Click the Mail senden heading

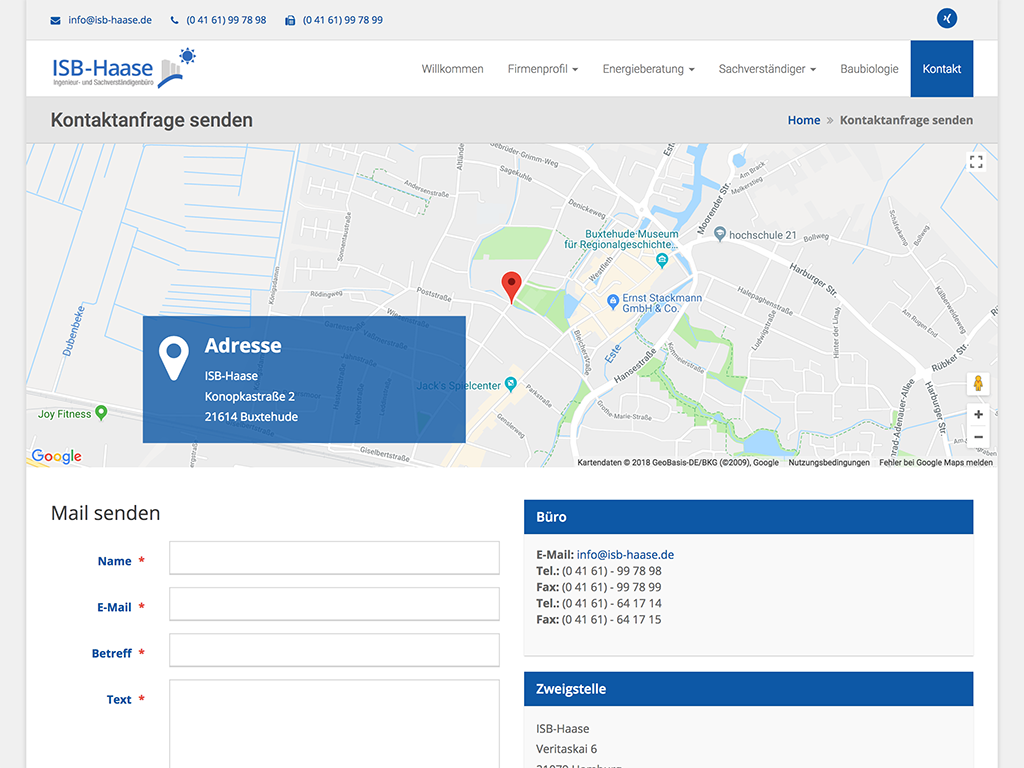(105, 513)
